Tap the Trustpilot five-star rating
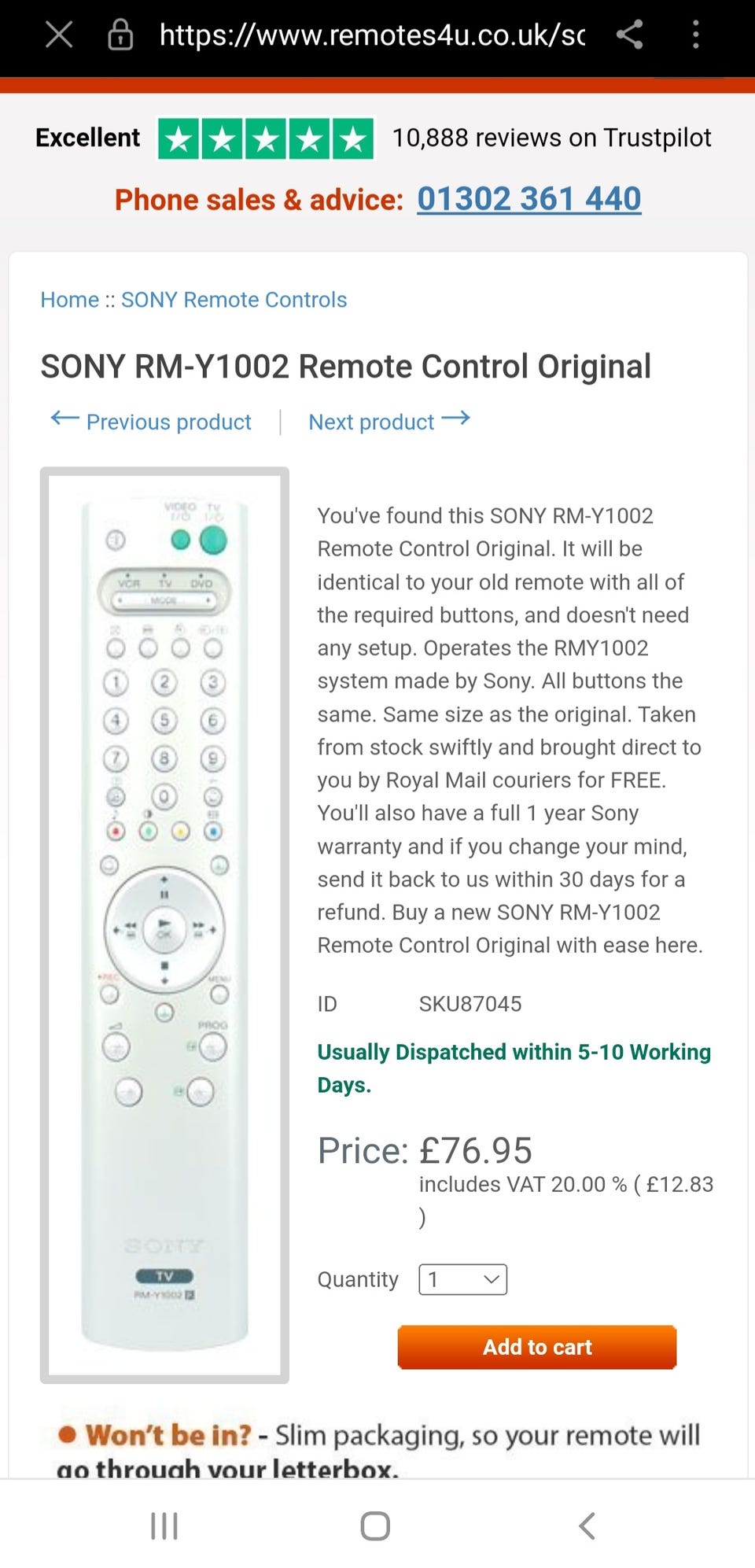 [x=266, y=139]
